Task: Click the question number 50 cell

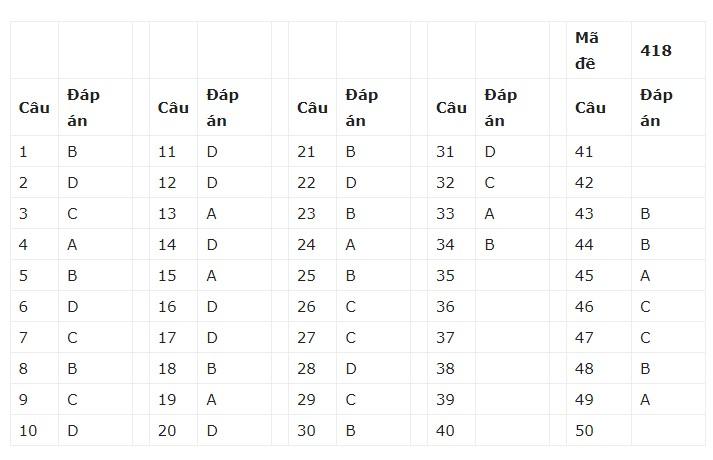Action: (x=585, y=430)
